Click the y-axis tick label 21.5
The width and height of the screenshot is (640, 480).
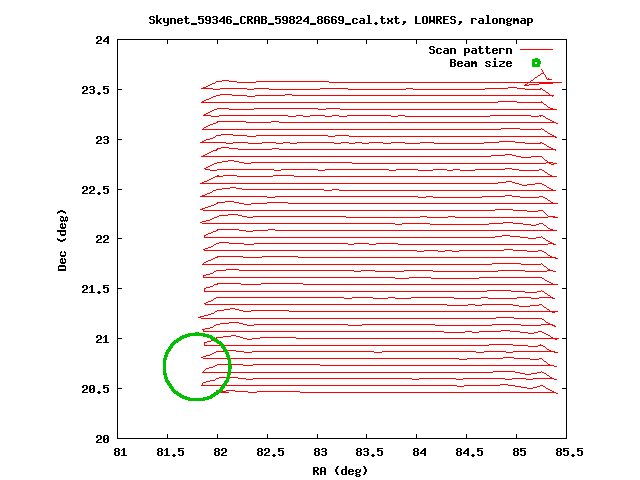click(x=96, y=289)
